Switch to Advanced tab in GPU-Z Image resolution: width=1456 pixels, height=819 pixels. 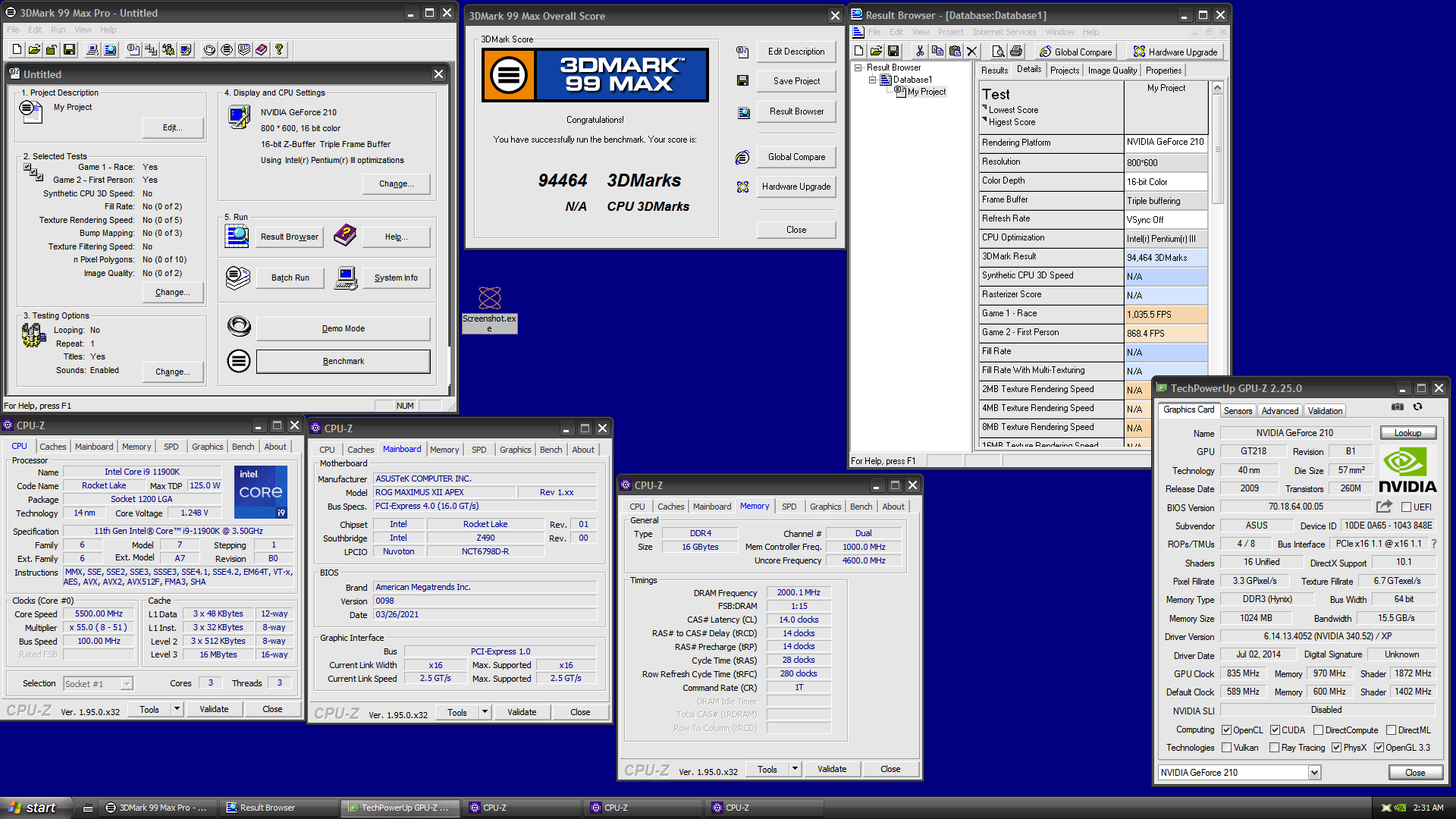click(1280, 410)
